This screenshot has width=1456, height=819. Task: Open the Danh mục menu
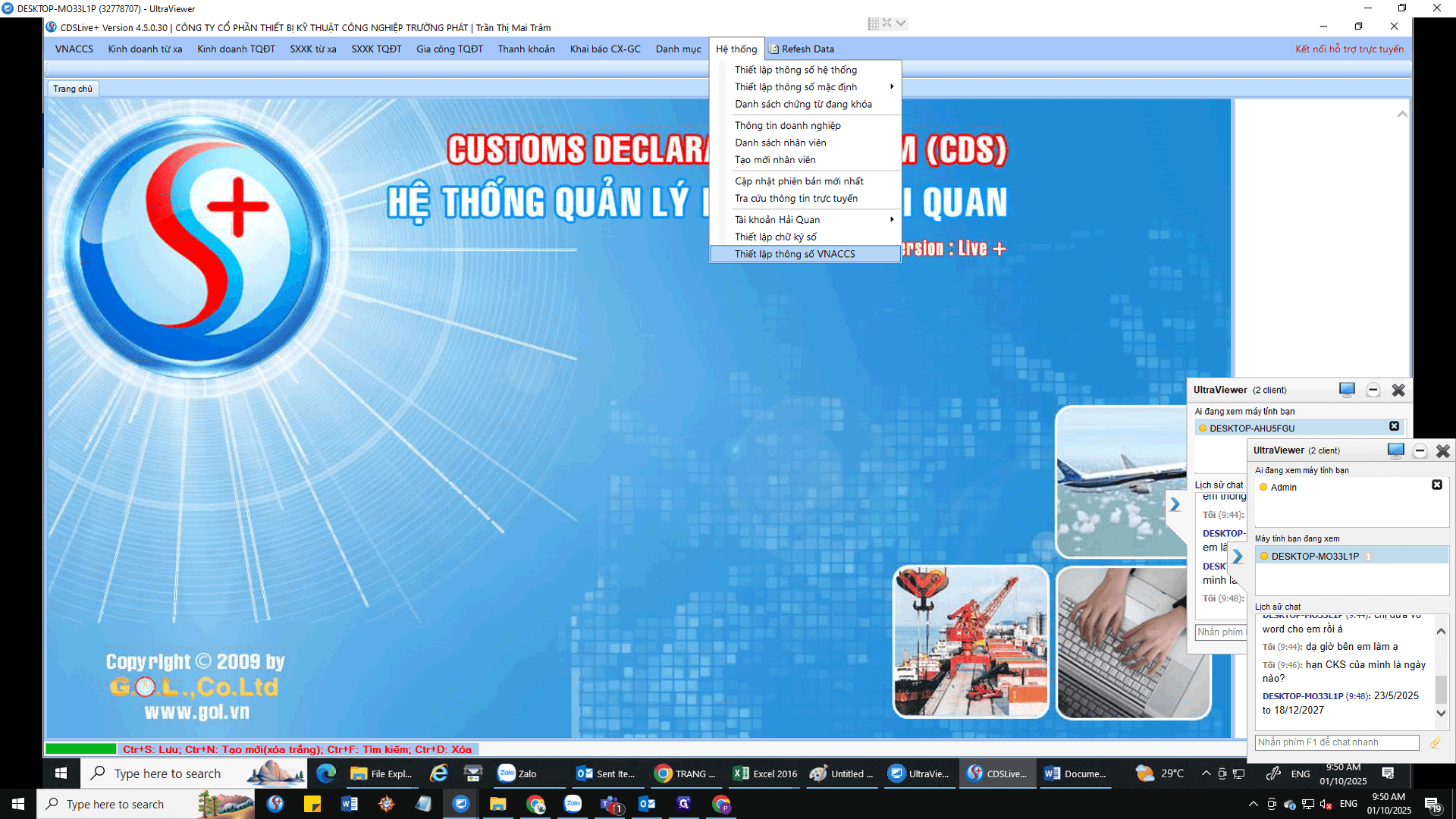[678, 49]
